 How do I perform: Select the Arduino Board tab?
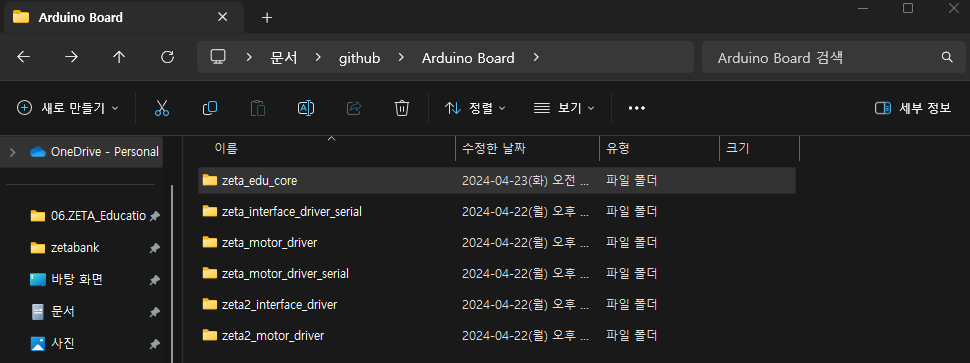(124, 17)
